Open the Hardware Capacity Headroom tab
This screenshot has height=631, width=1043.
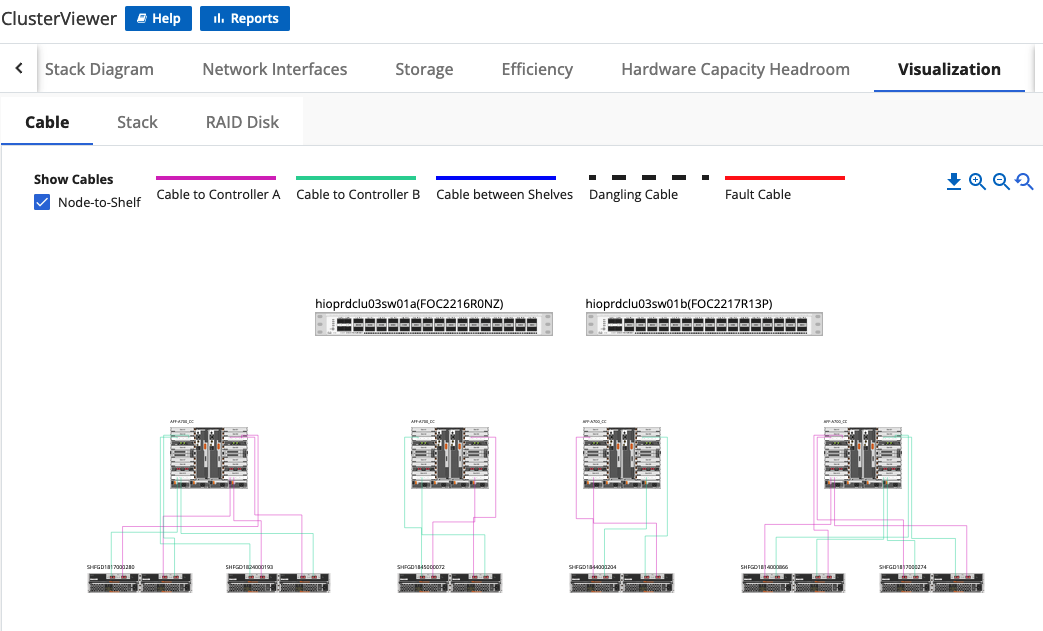(735, 69)
